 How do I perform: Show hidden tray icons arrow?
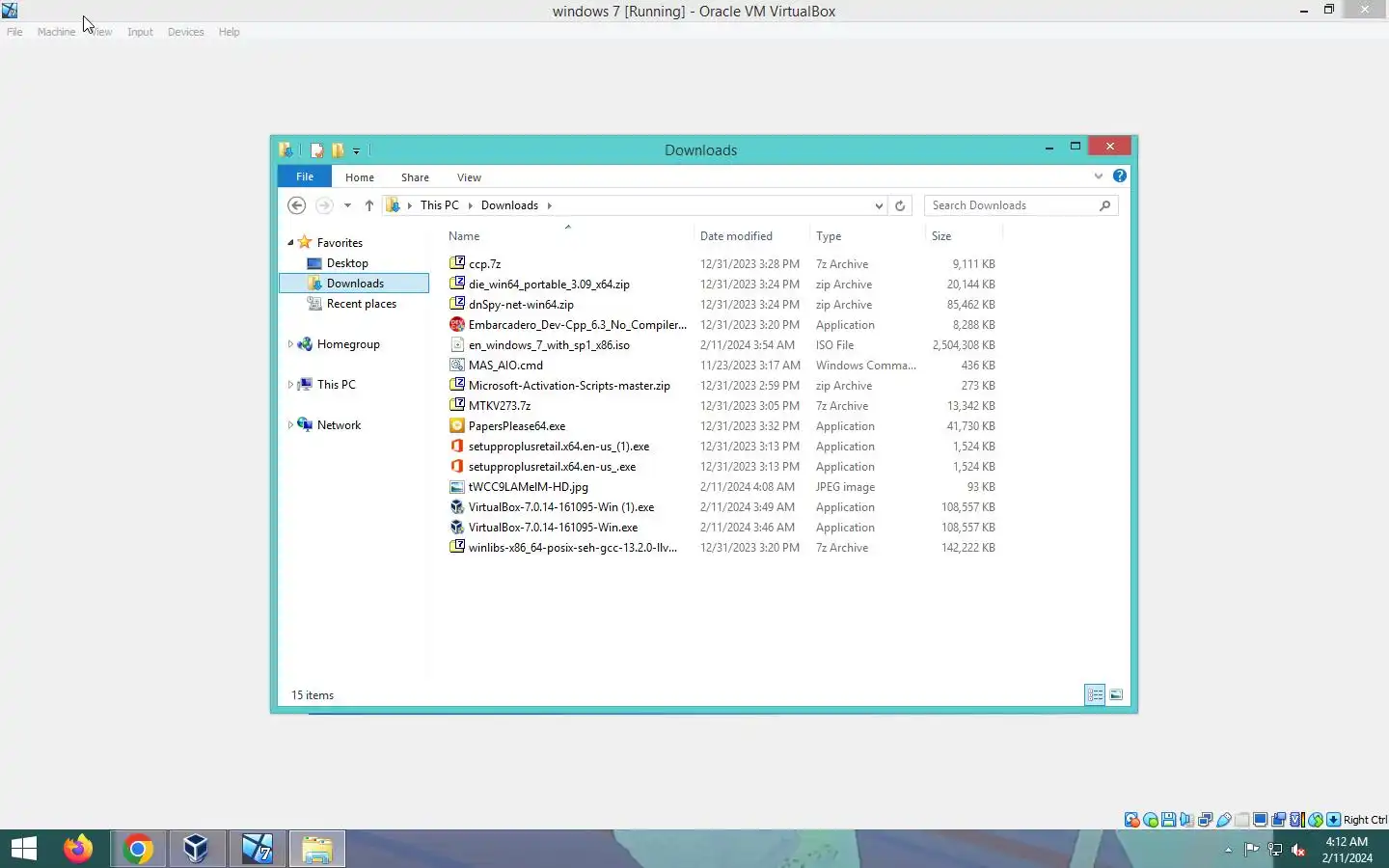point(1228,850)
